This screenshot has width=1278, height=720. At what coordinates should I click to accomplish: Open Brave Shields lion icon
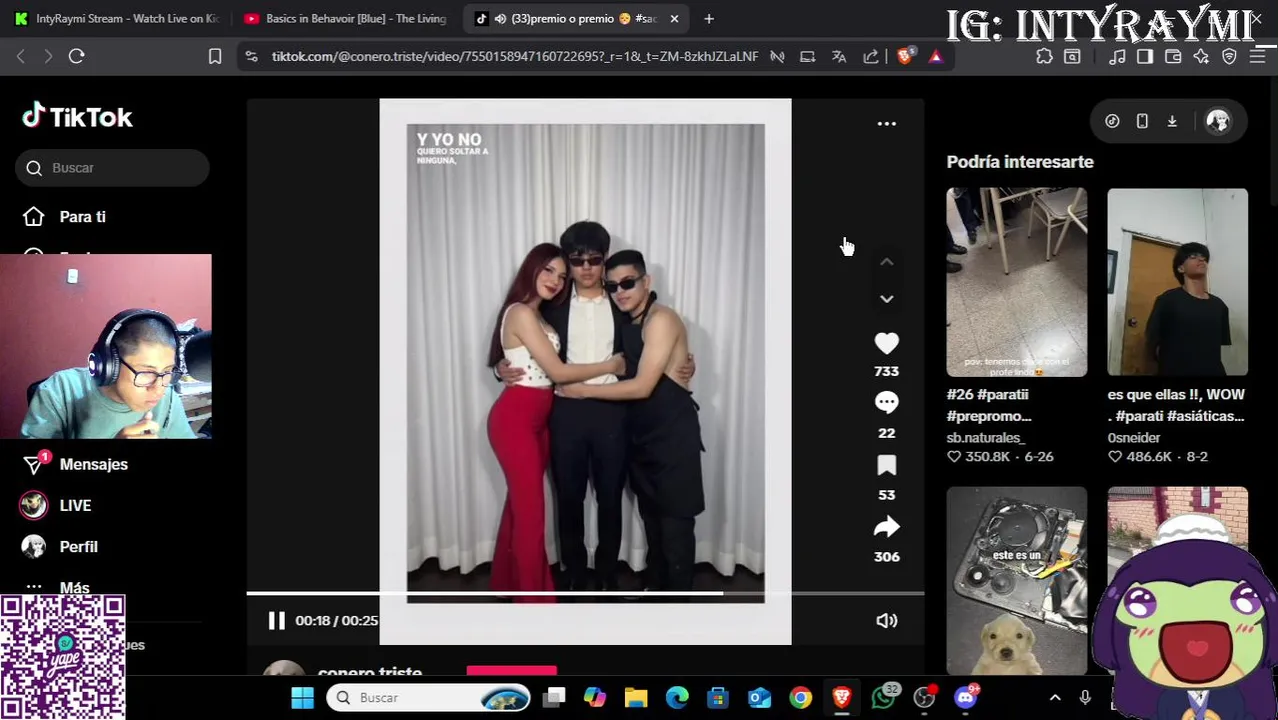[905, 56]
